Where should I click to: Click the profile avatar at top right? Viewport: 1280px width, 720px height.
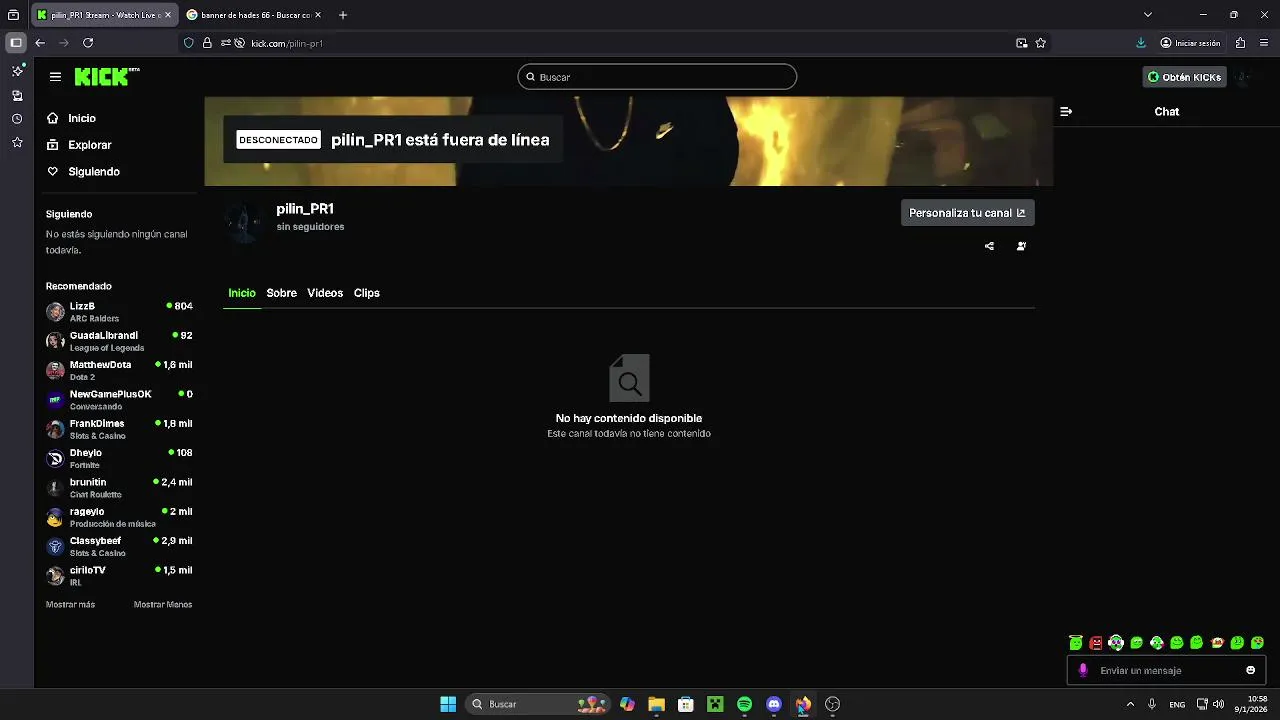1243,77
